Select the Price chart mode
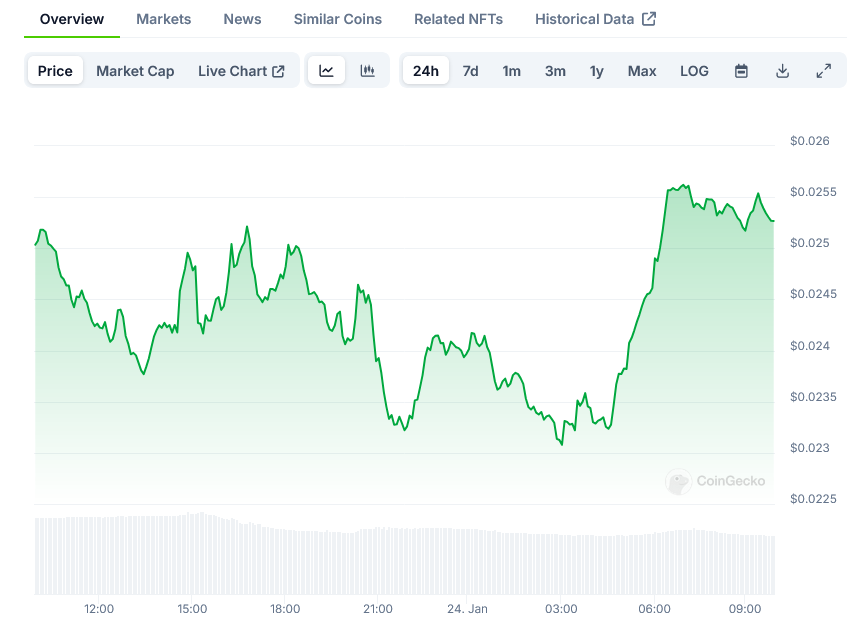Image resolution: width=847 pixels, height=627 pixels. pyautogui.click(x=55, y=71)
